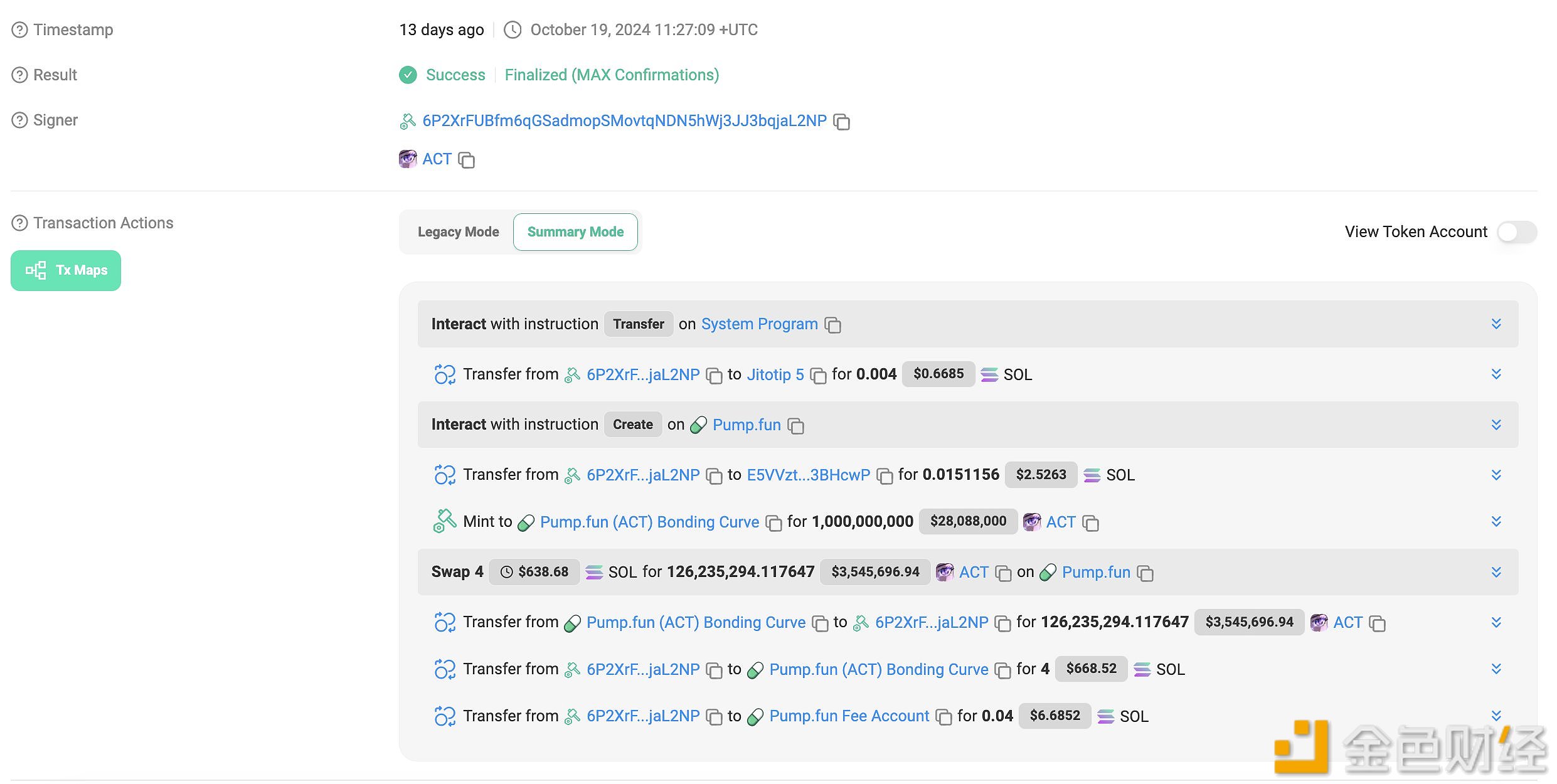Expand the E5VVzt transfer row details

click(1496, 475)
